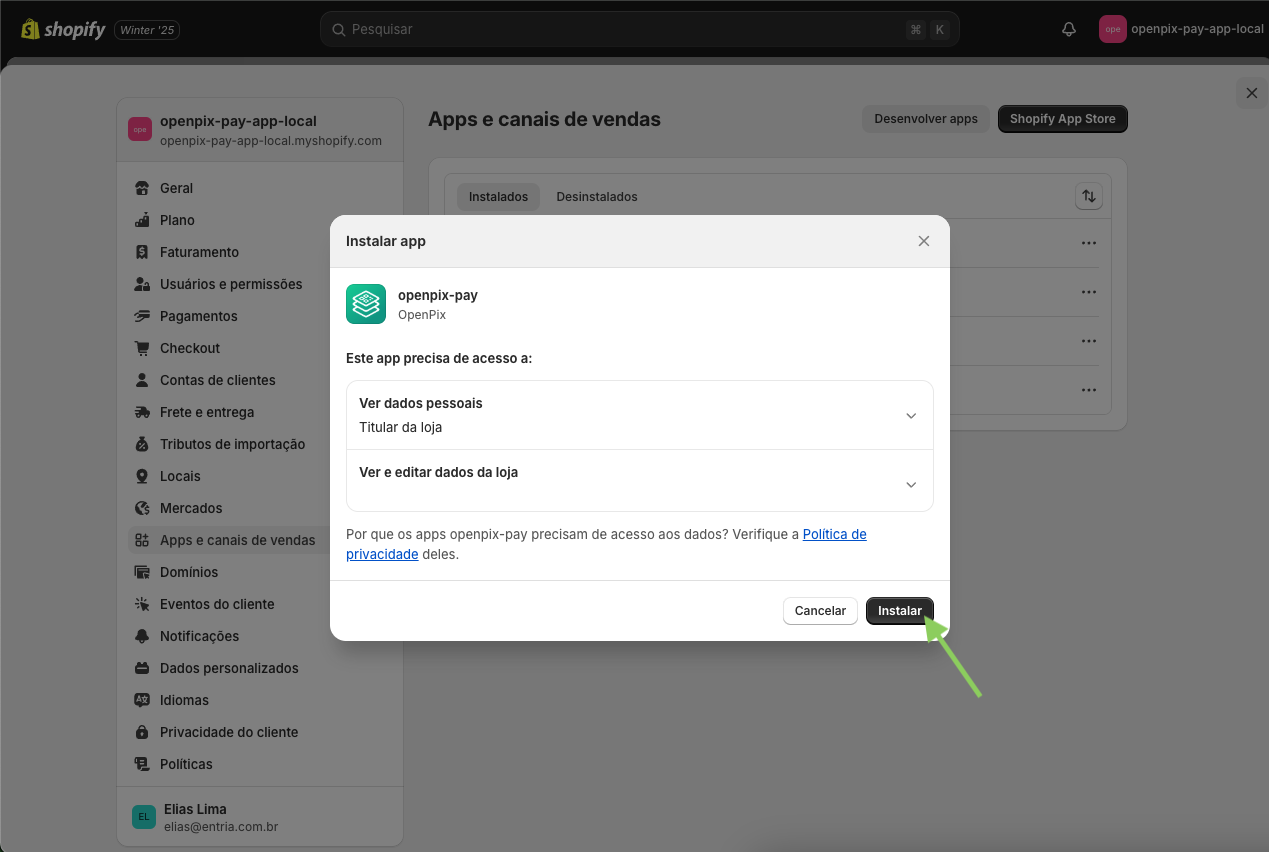Open sorting via the arrows icon above the app list
1269x852 pixels.
1089,196
